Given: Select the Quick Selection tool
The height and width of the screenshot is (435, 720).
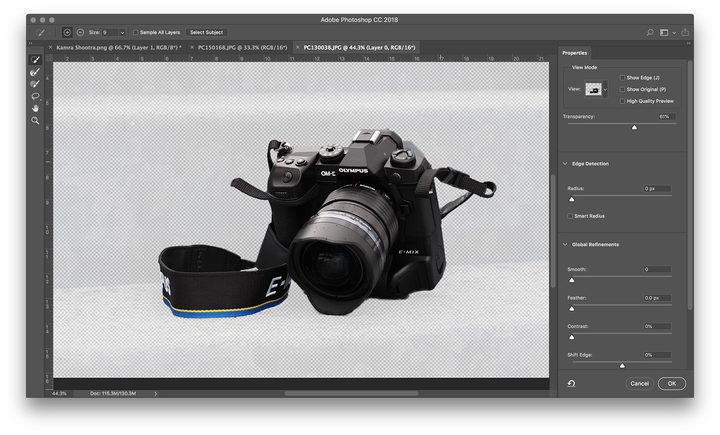Looking at the screenshot, I should coord(35,60).
